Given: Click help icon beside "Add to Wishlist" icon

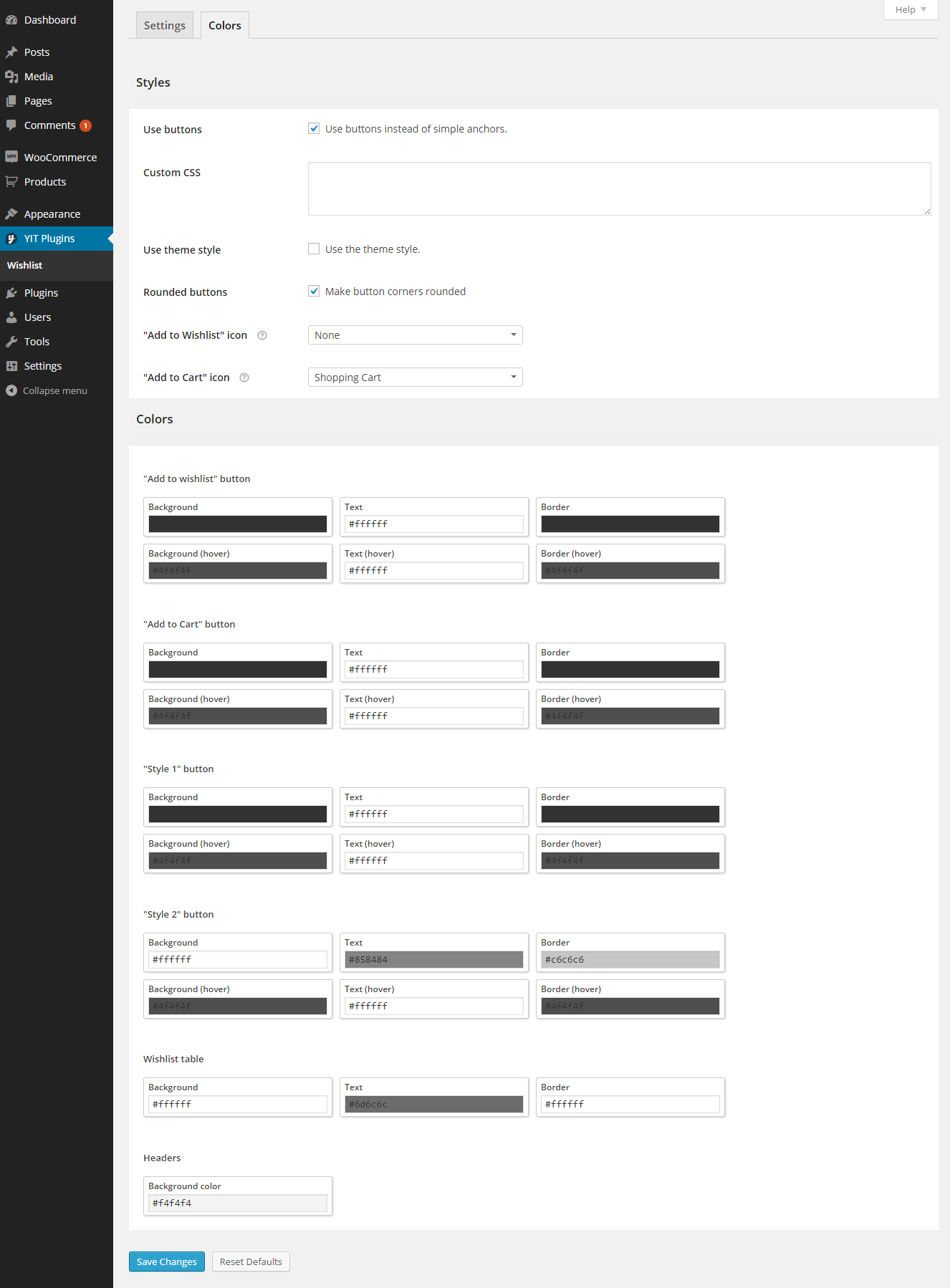Looking at the screenshot, I should [262, 335].
